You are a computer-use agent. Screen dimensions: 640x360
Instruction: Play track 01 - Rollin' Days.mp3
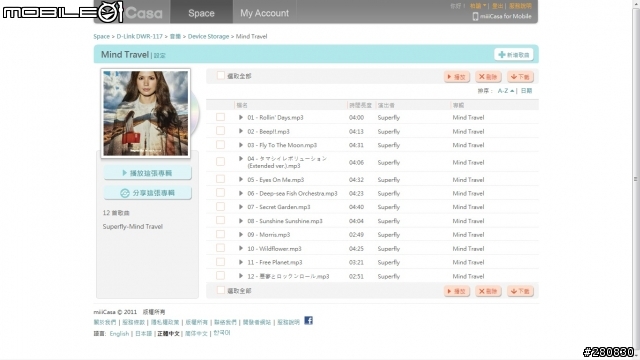241,118
